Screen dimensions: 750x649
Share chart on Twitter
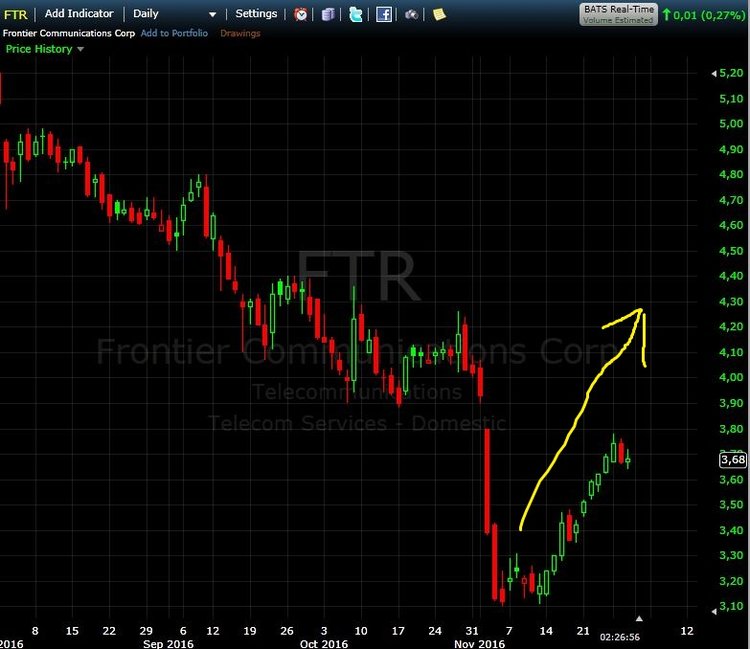pos(355,14)
